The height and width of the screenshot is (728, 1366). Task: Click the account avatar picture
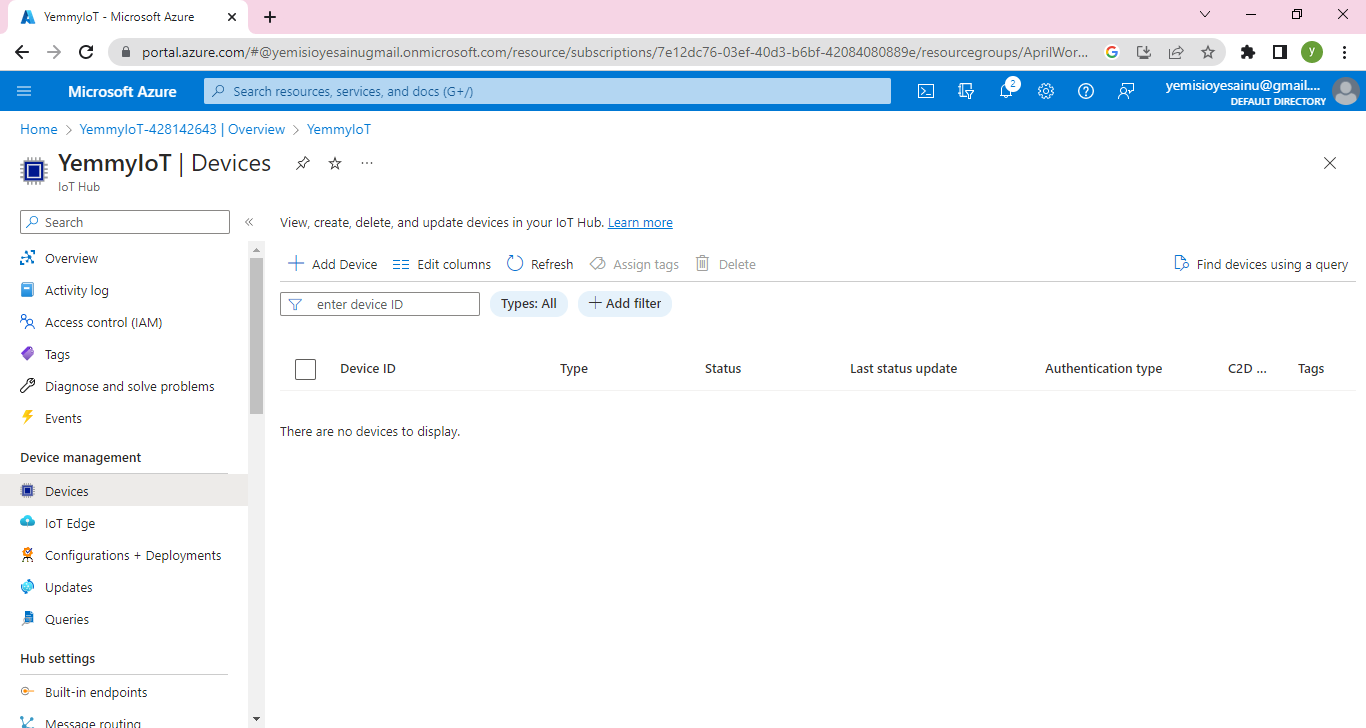pos(1346,91)
